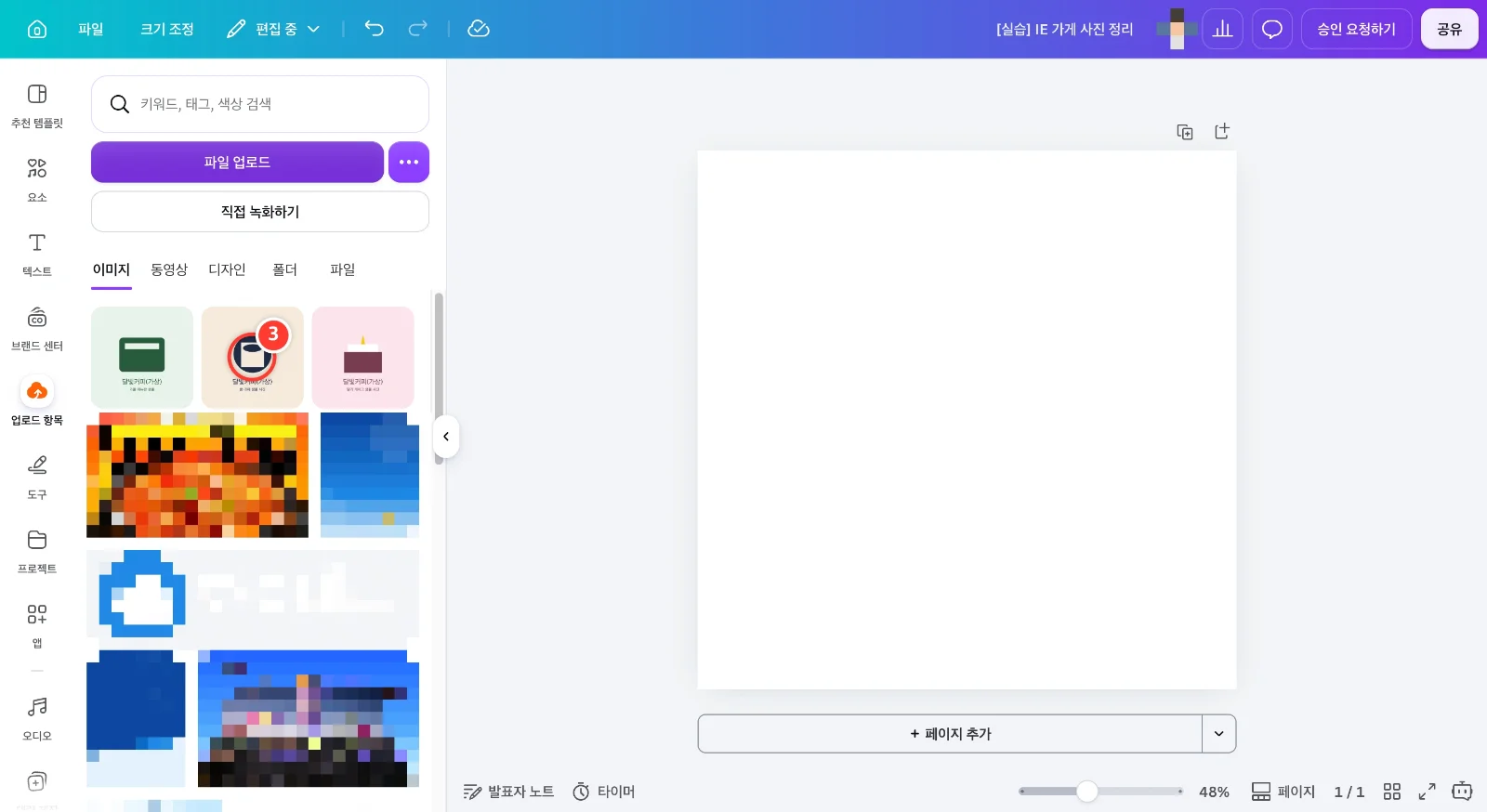
Task: Open the 도구 tools panel
Action: [37, 478]
